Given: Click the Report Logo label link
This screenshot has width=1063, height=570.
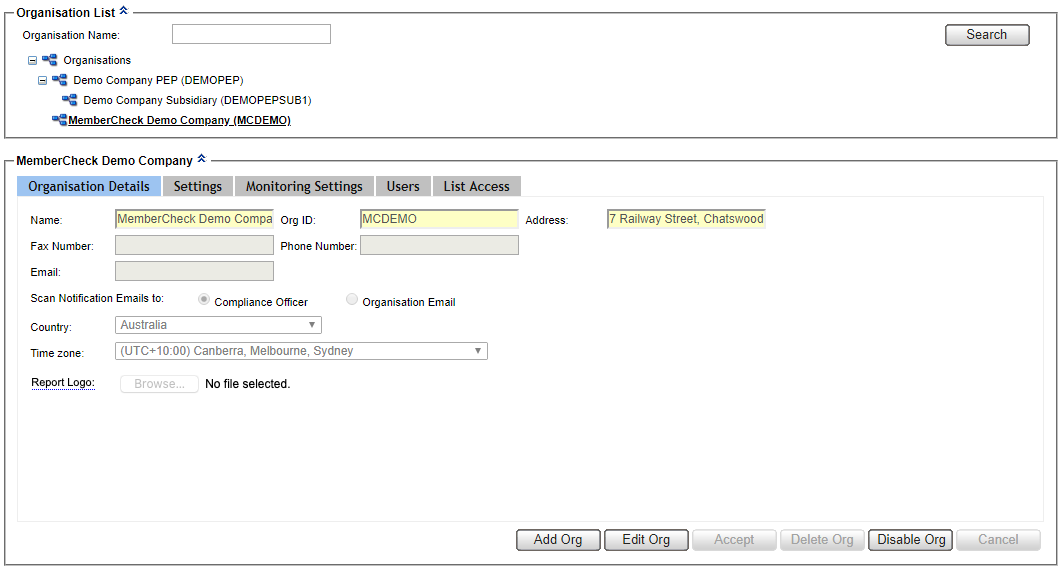Looking at the screenshot, I should (x=63, y=383).
